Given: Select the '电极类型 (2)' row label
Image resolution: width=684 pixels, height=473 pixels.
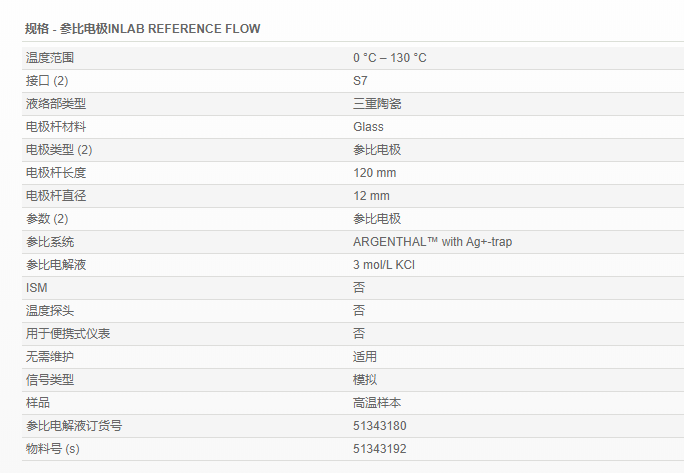Looking at the screenshot, I should pyautogui.click(x=59, y=150).
